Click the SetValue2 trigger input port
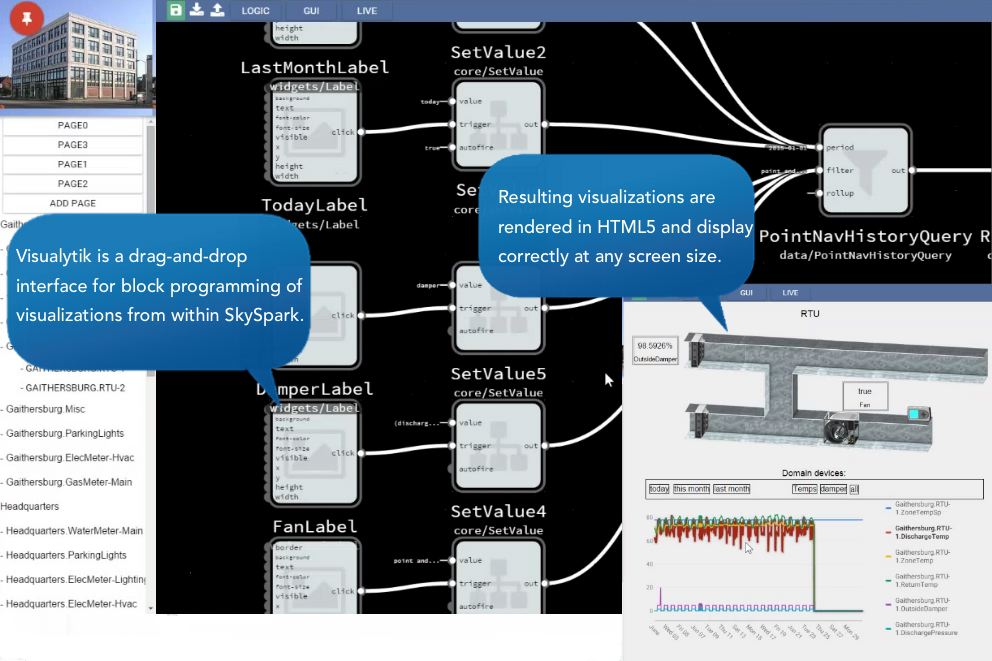This screenshot has height=661, width=992. point(452,125)
